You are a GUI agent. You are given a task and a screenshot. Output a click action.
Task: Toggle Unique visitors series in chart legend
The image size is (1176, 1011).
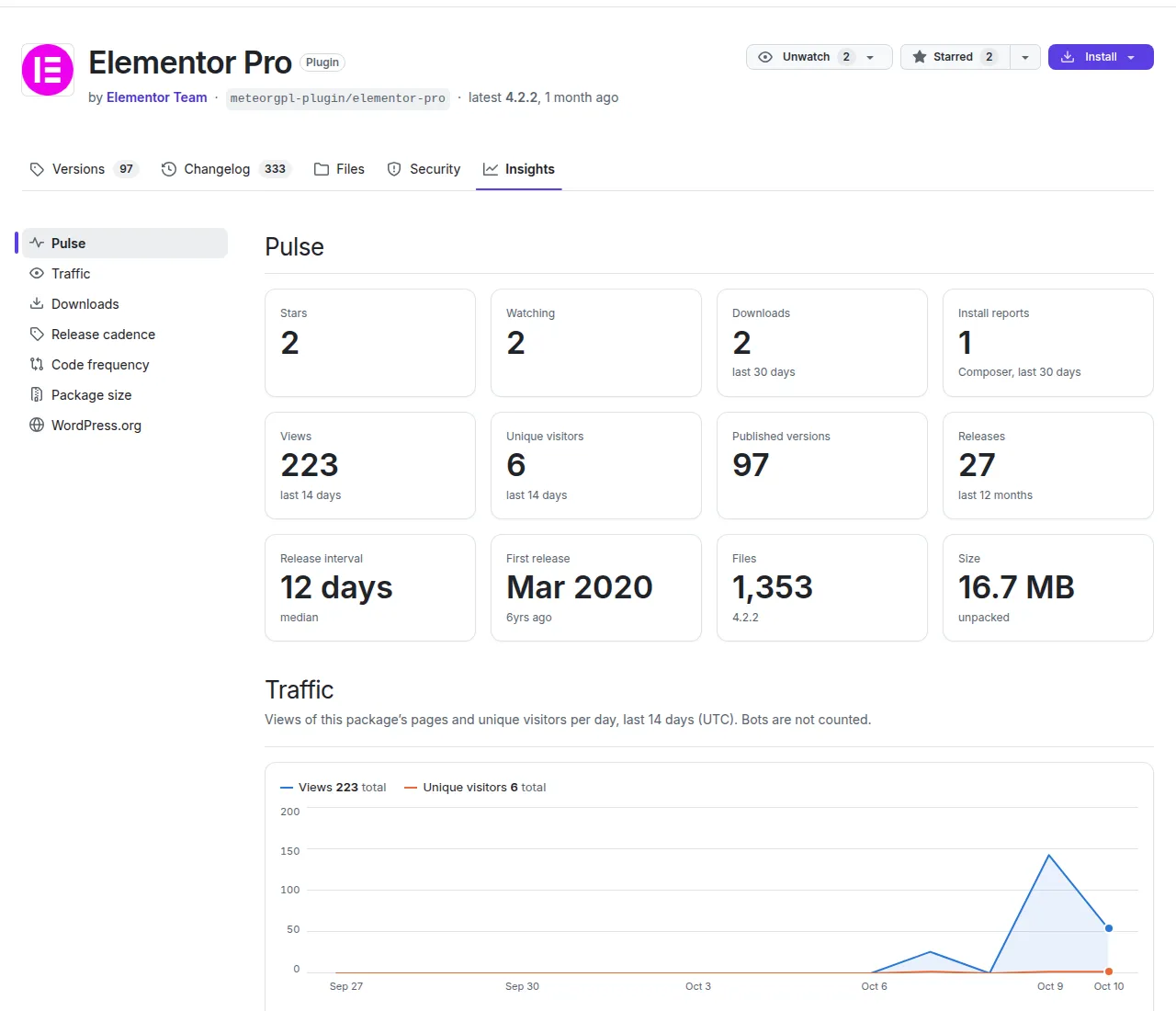click(x=476, y=788)
